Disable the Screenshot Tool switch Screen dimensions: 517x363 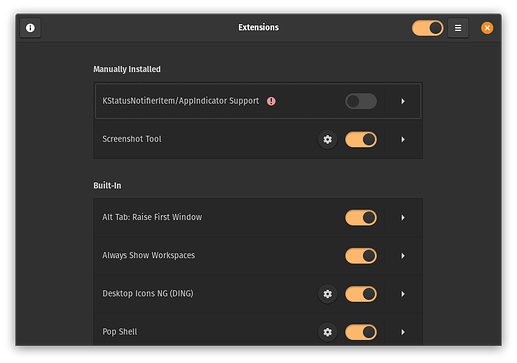click(x=361, y=139)
